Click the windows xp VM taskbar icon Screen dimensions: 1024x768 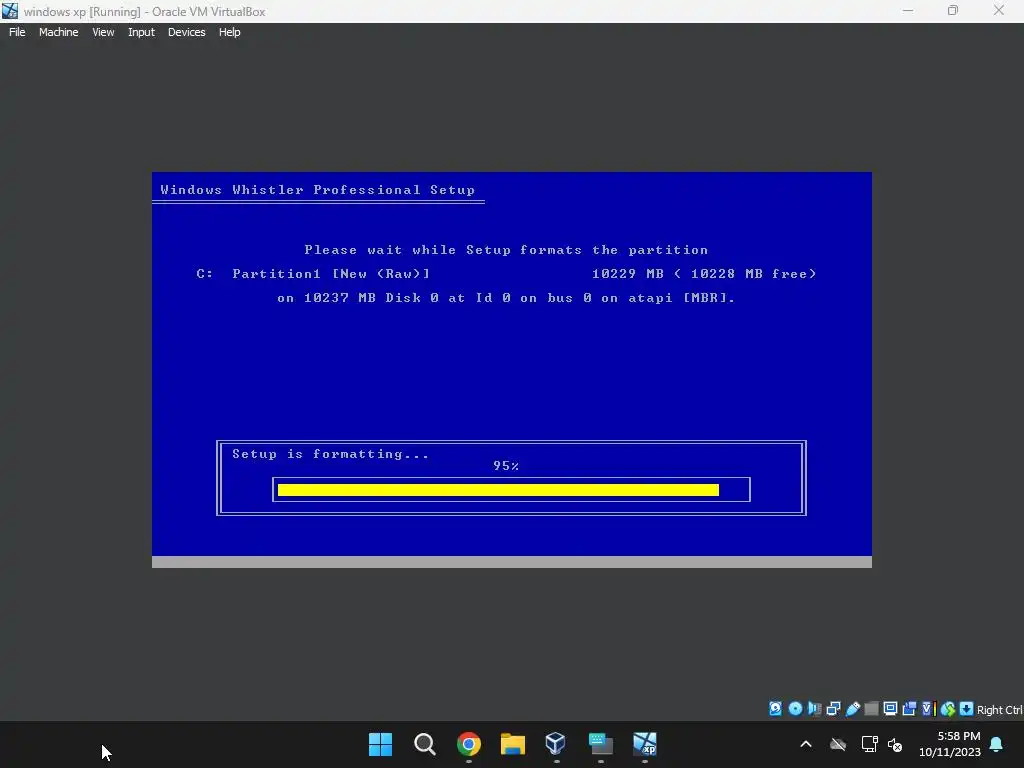[x=645, y=744]
